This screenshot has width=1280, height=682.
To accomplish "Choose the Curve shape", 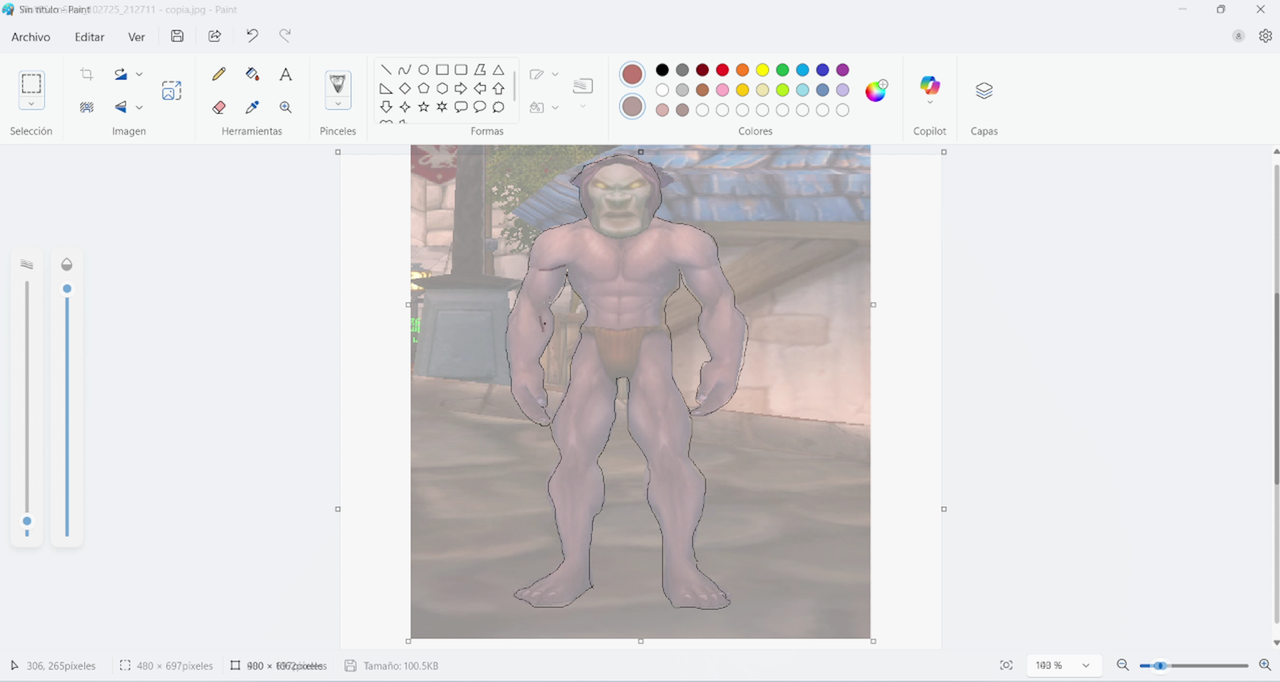I will (x=405, y=70).
